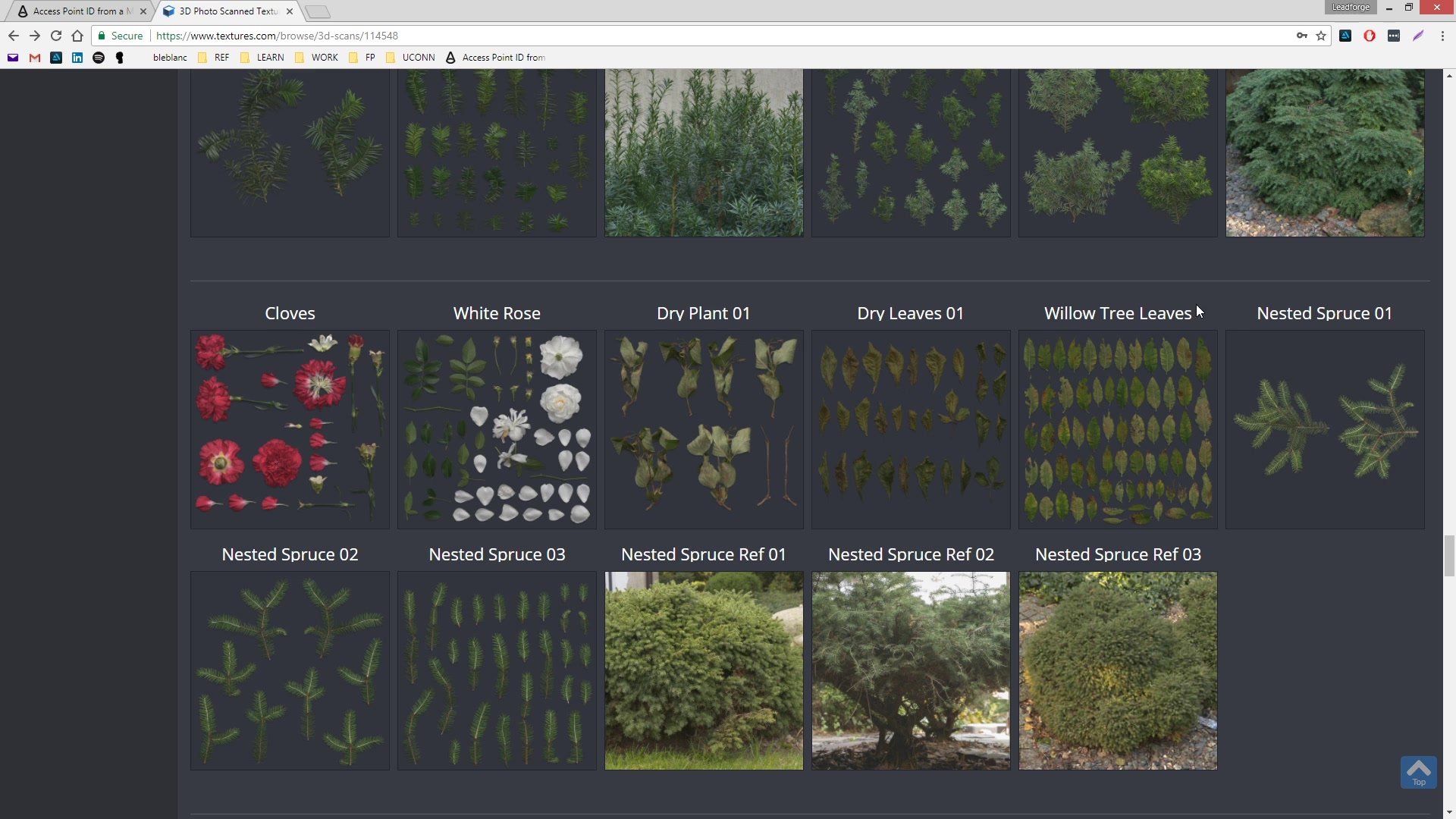Click the scroll-to-Top arrow button
Viewport: 1456px width, 819px height.
click(x=1418, y=772)
